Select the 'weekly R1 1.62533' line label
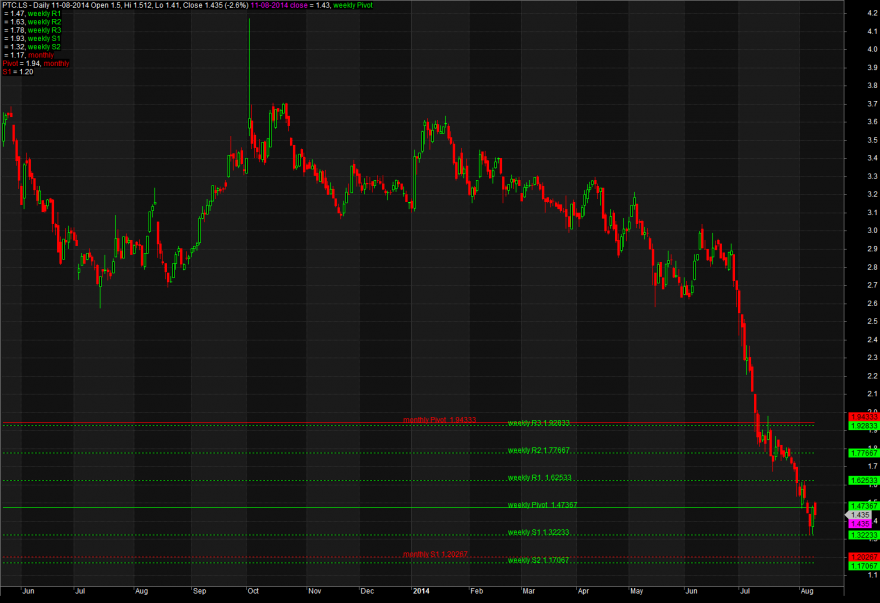Viewport: 880px width, 603px height. [x=539, y=478]
